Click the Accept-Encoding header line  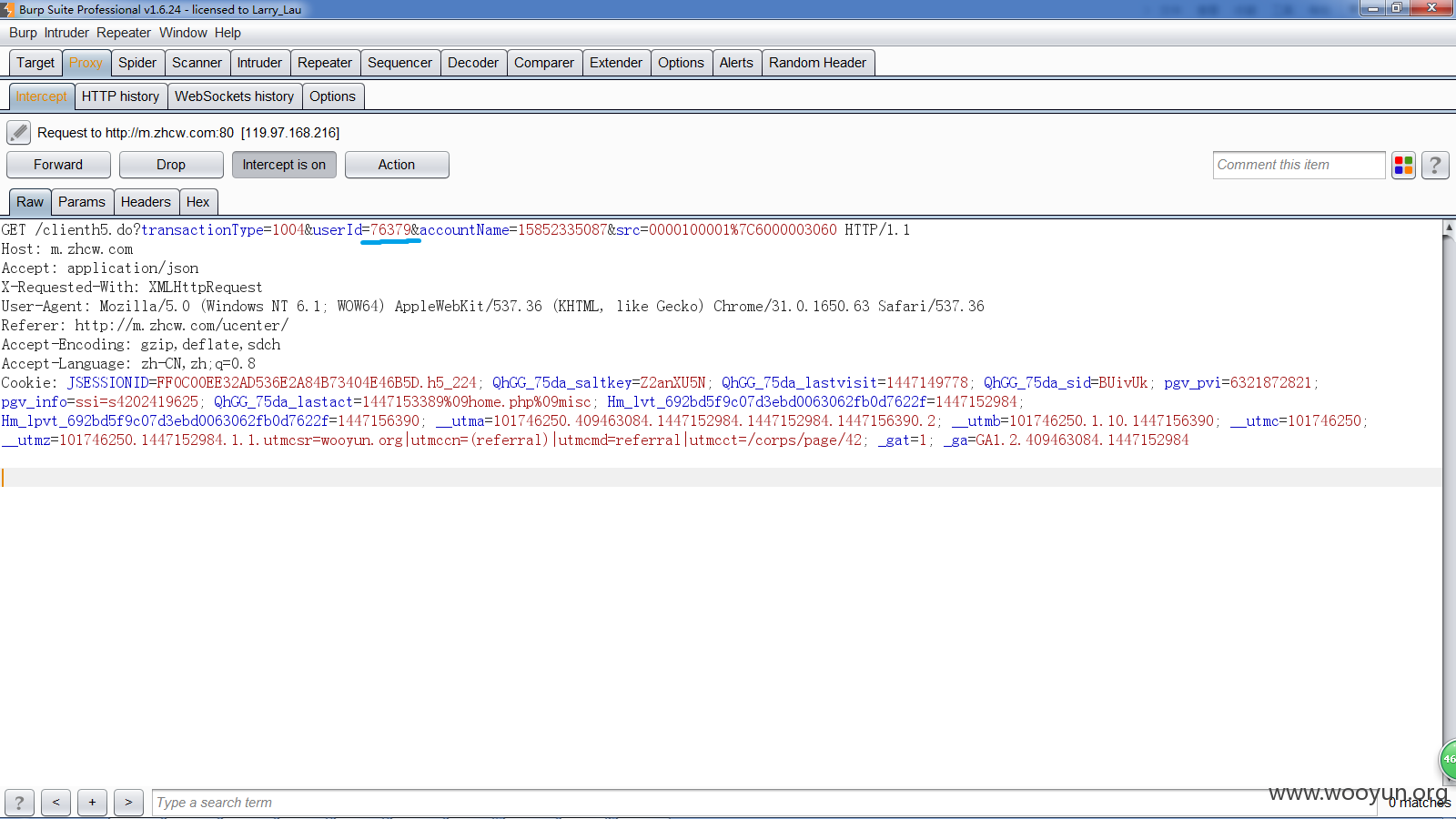141,345
